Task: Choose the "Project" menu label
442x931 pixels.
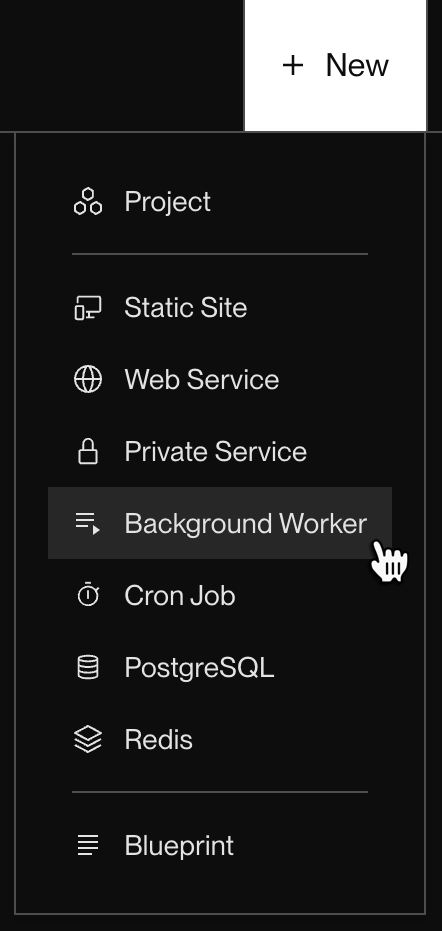Action: coord(168,202)
